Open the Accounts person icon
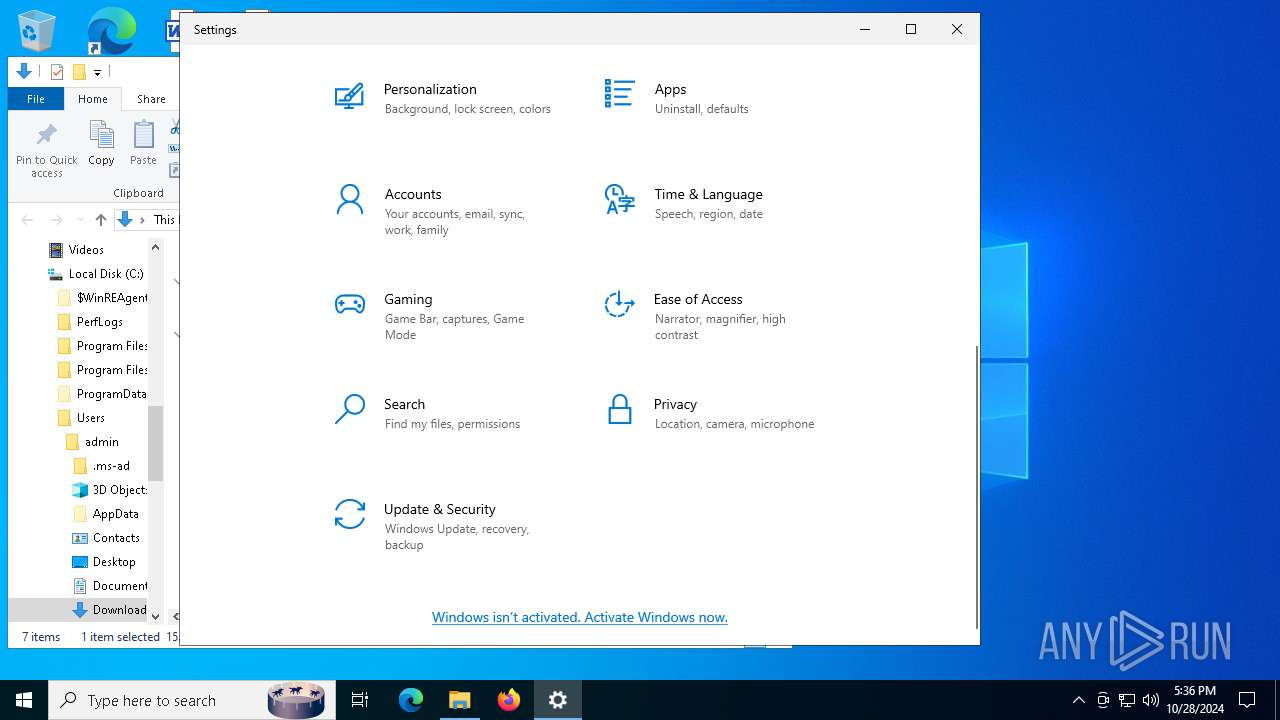The height and width of the screenshot is (720, 1280). 349,199
